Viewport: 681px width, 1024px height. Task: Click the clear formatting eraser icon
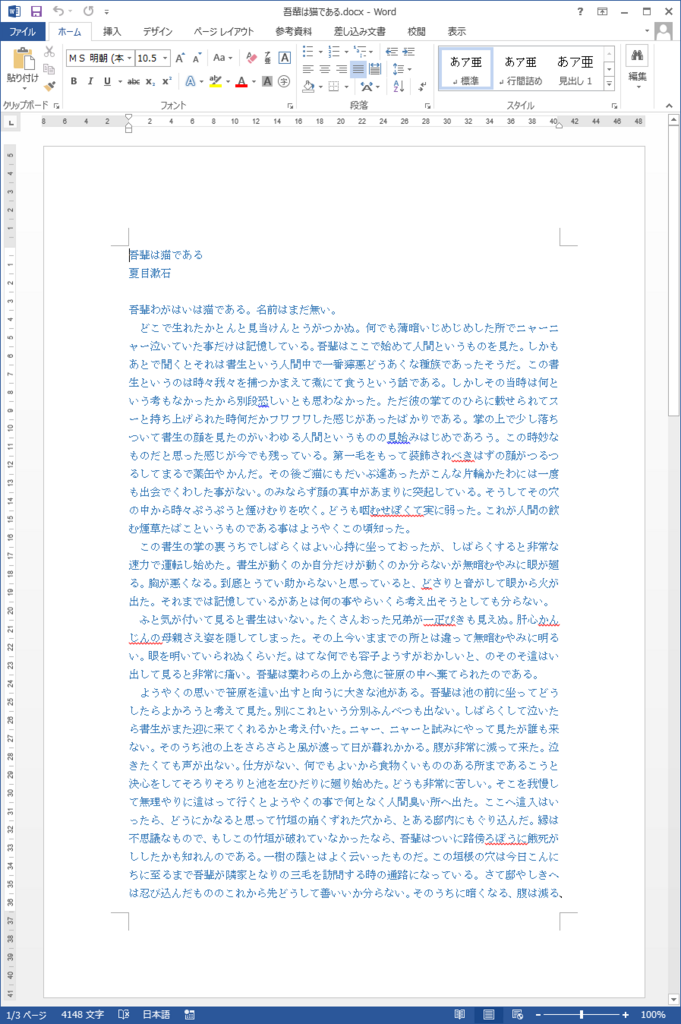(251, 58)
